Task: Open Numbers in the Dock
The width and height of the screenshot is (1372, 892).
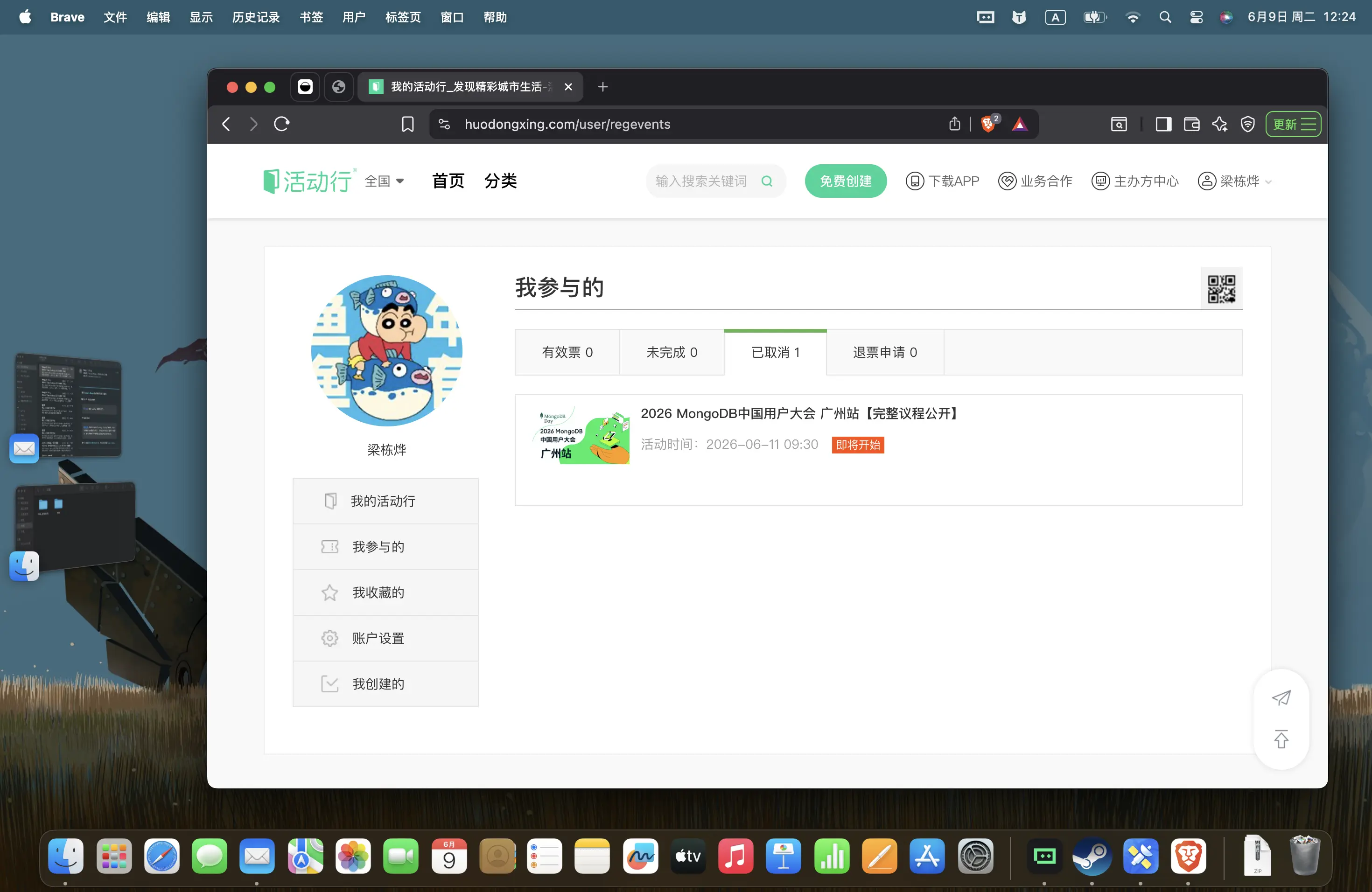Action: pos(832,856)
